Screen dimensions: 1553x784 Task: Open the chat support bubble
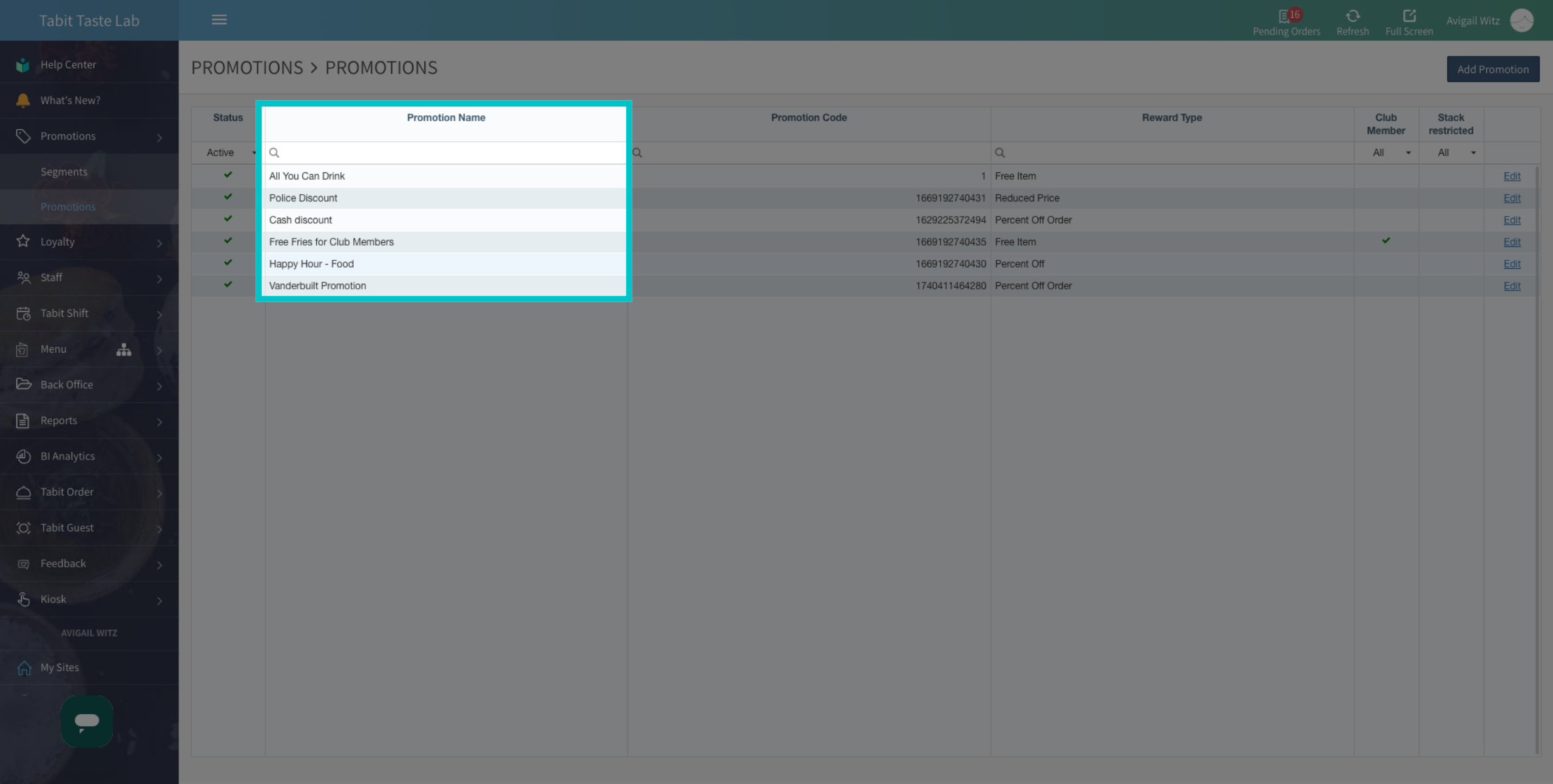(x=87, y=721)
